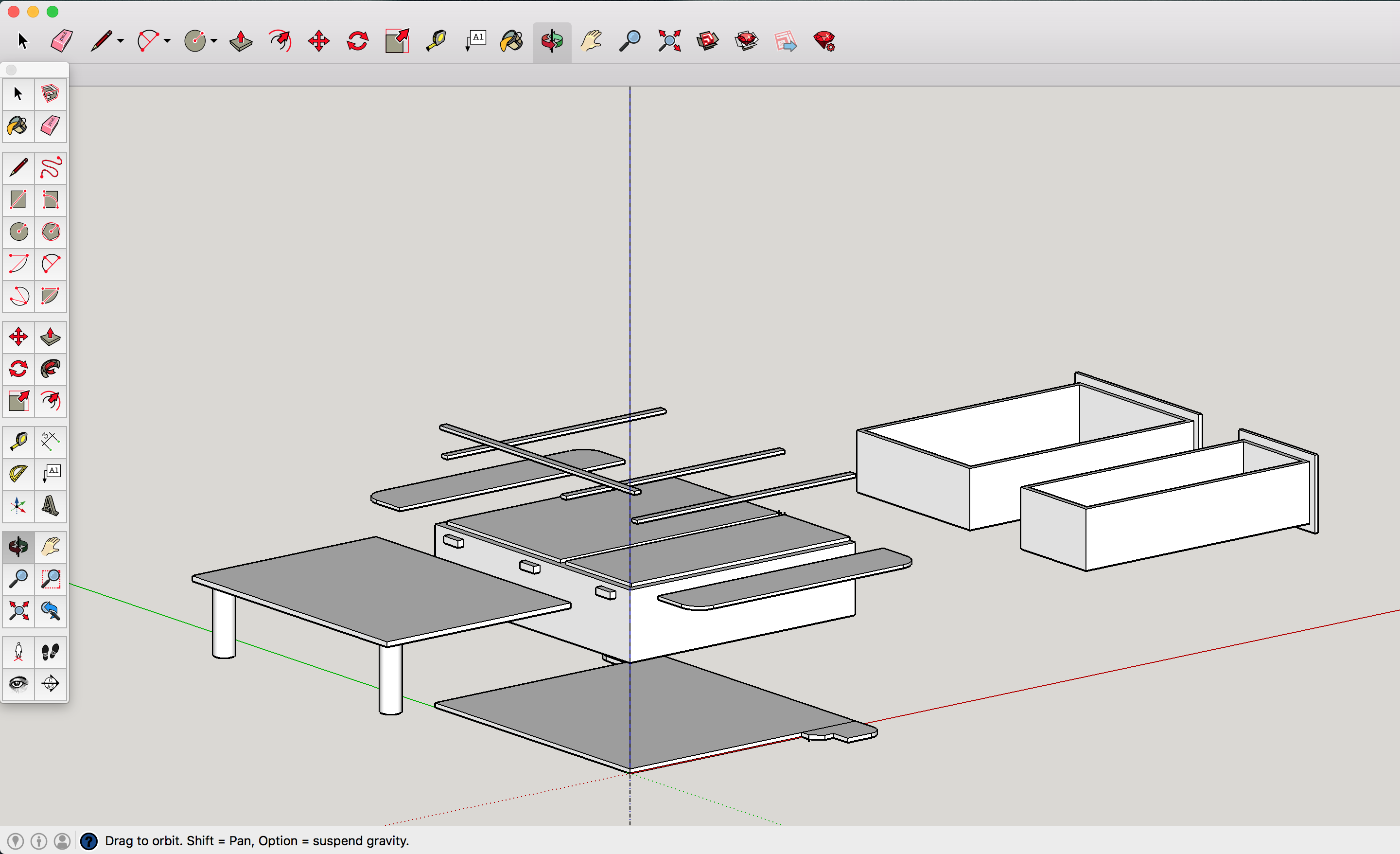
Task: Open Extension Warehouse from top toolbar
Action: pyautogui.click(x=747, y=41)
